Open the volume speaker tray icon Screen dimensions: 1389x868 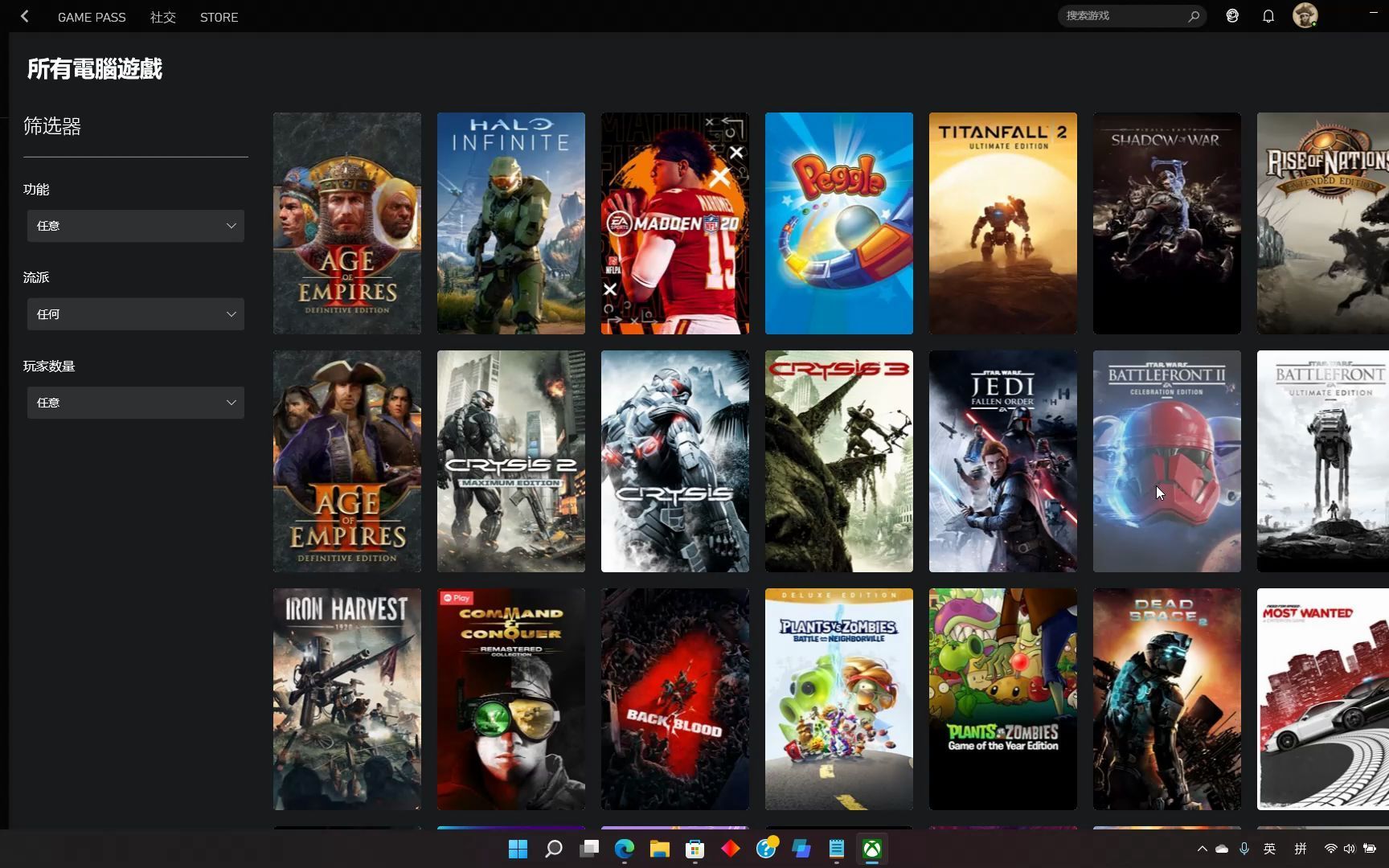coord(1349,849)
